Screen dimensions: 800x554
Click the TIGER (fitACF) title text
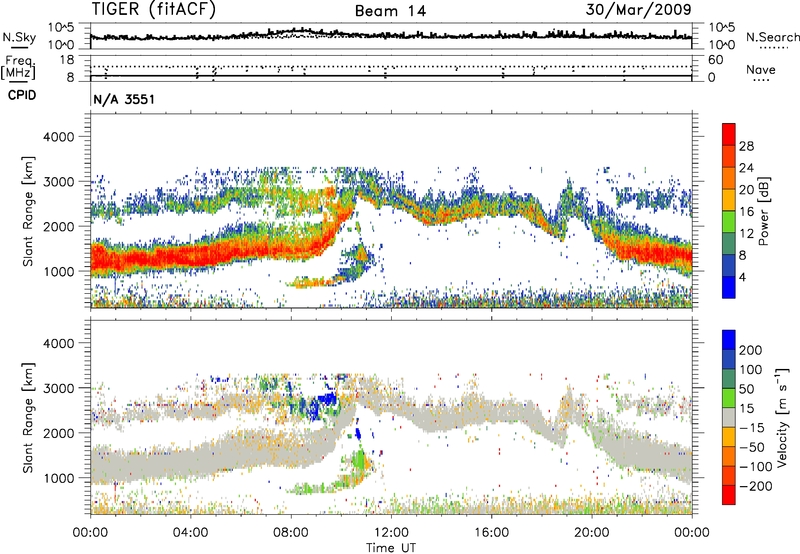(x=154, y=10)
